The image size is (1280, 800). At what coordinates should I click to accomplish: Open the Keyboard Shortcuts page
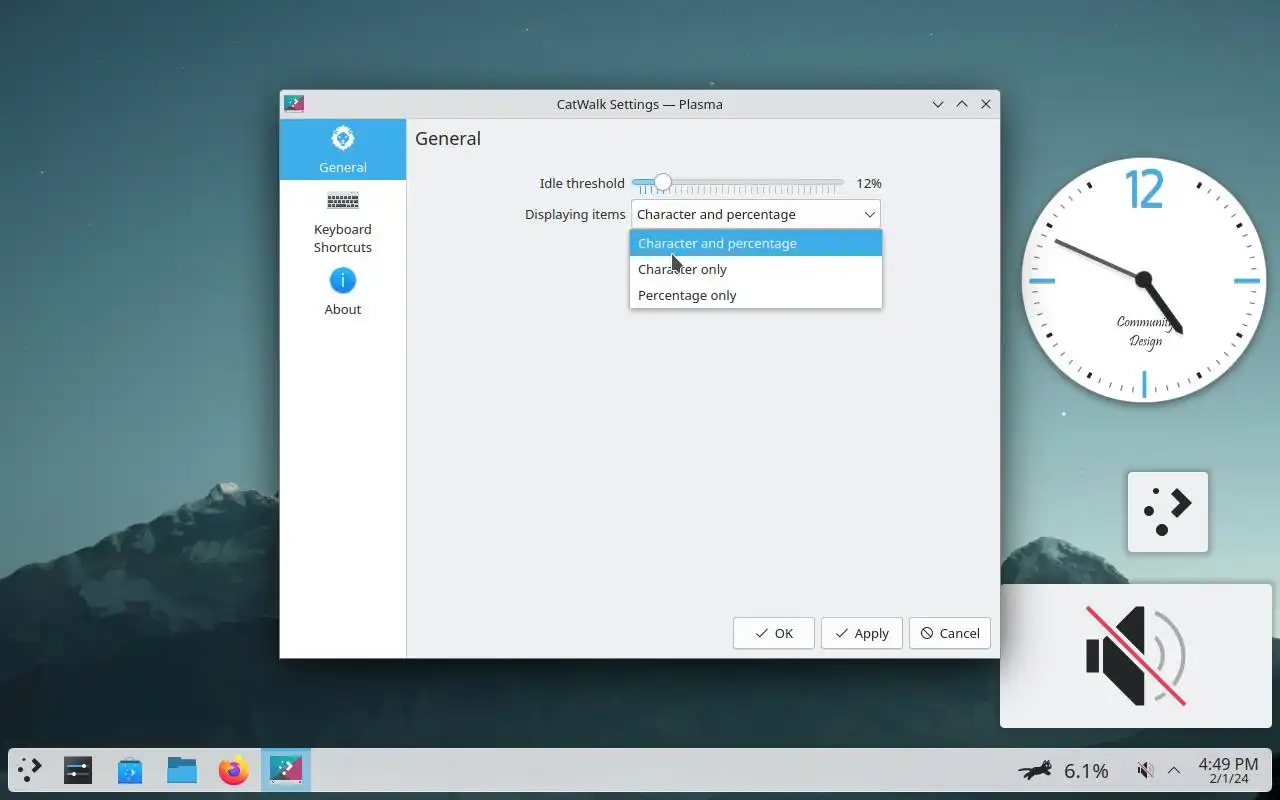pyautogui.click(x=343, y=222)
